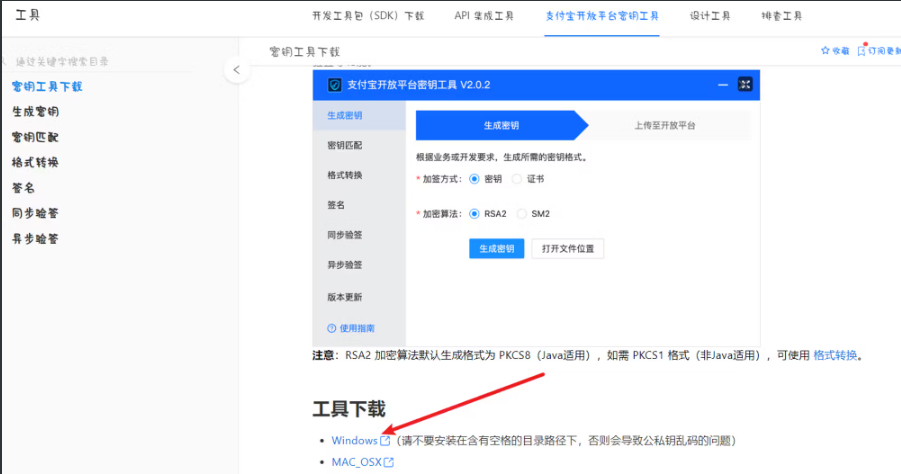Open the 排查工具 tab
Screen dimensions: 901x474
coord(781,16)
